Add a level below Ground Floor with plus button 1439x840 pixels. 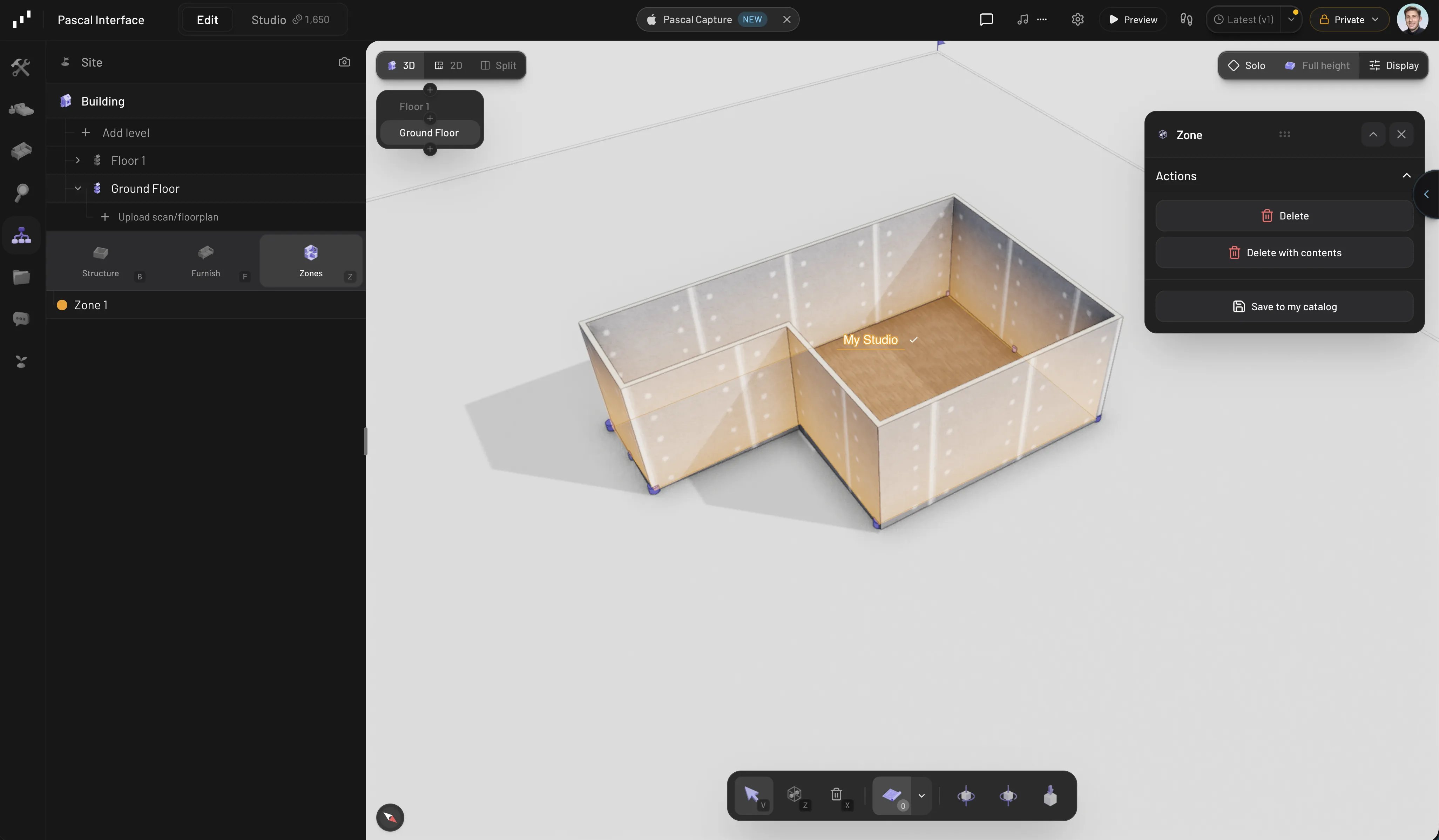click(430, 149)
